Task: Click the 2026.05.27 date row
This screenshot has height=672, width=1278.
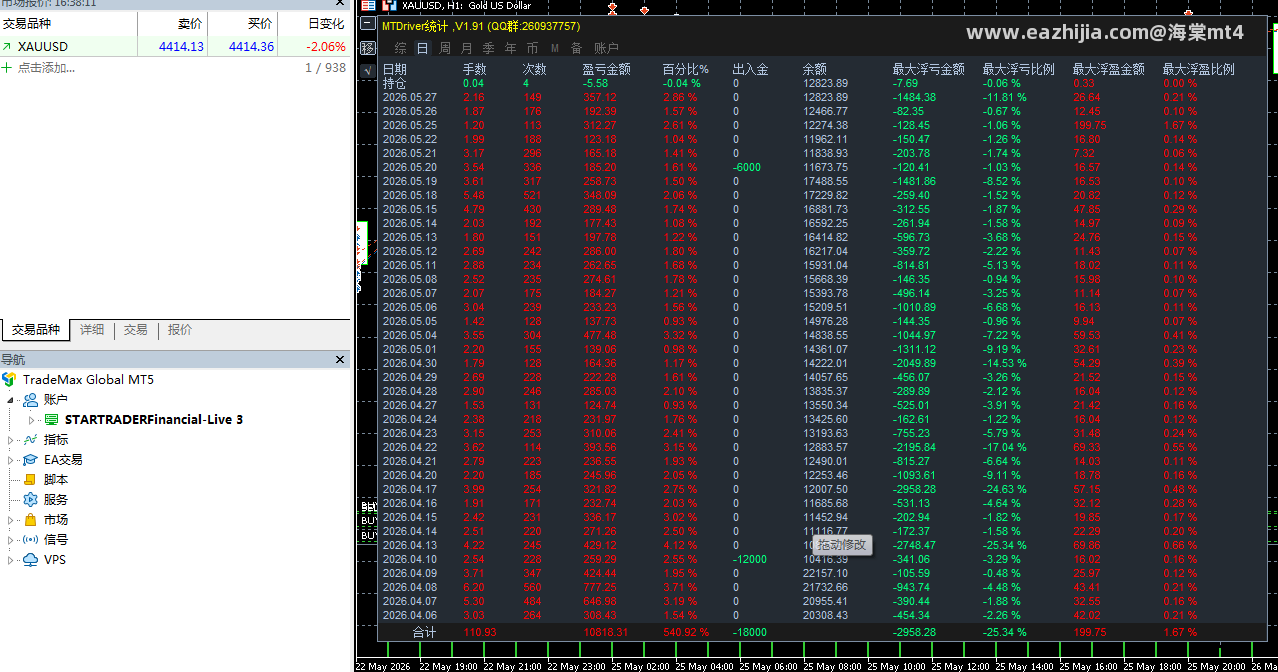Action: pyautogui.click(x=410, y=97)
